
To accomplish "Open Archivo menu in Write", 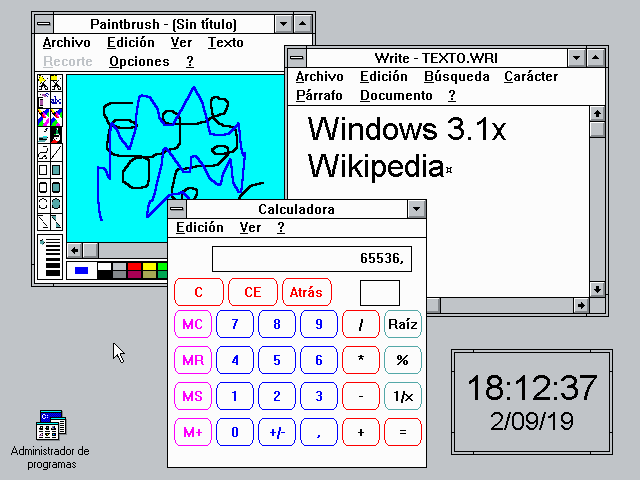I will pyautogui.click(x=320, y=76).
